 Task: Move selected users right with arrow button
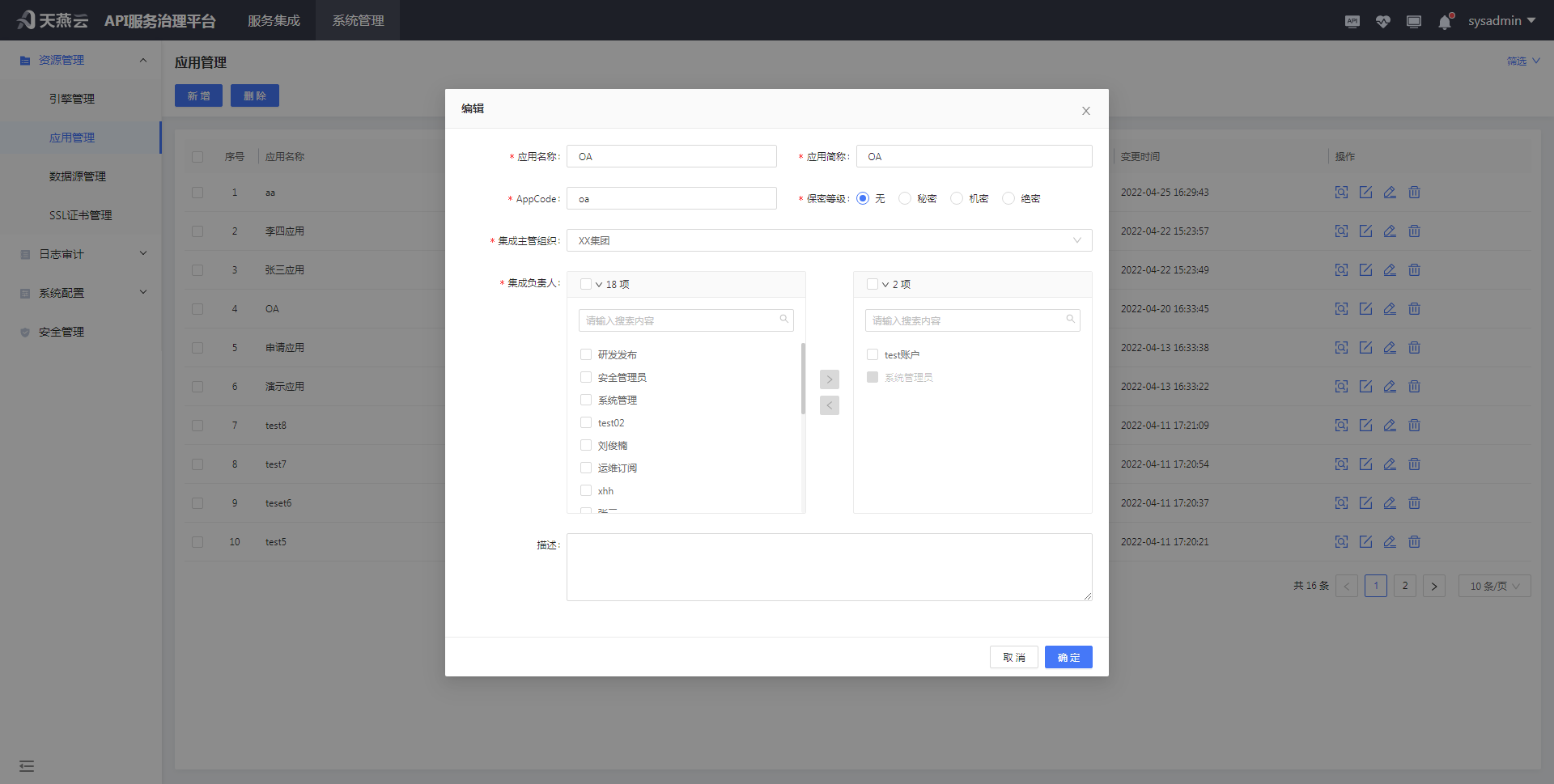(829, 379)
